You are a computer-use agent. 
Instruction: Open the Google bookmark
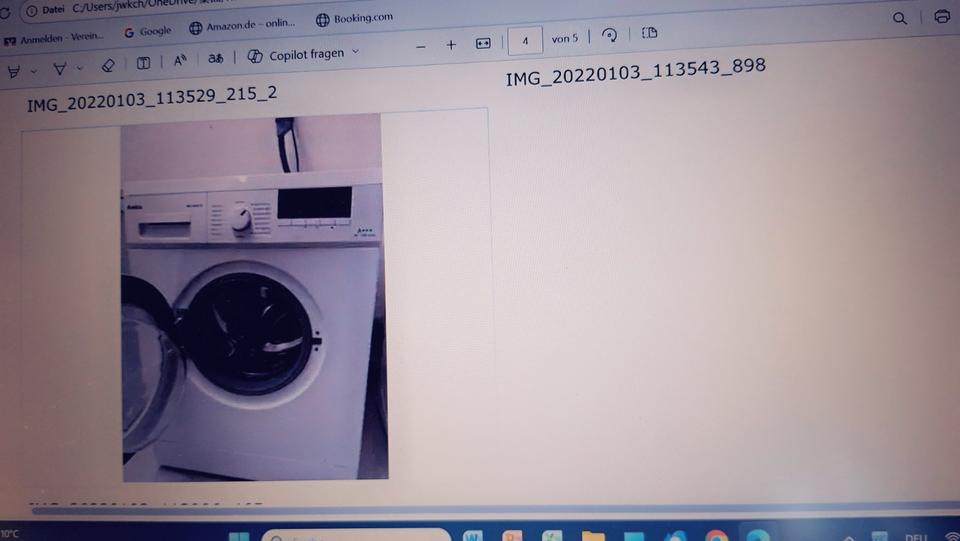point(148,31)
